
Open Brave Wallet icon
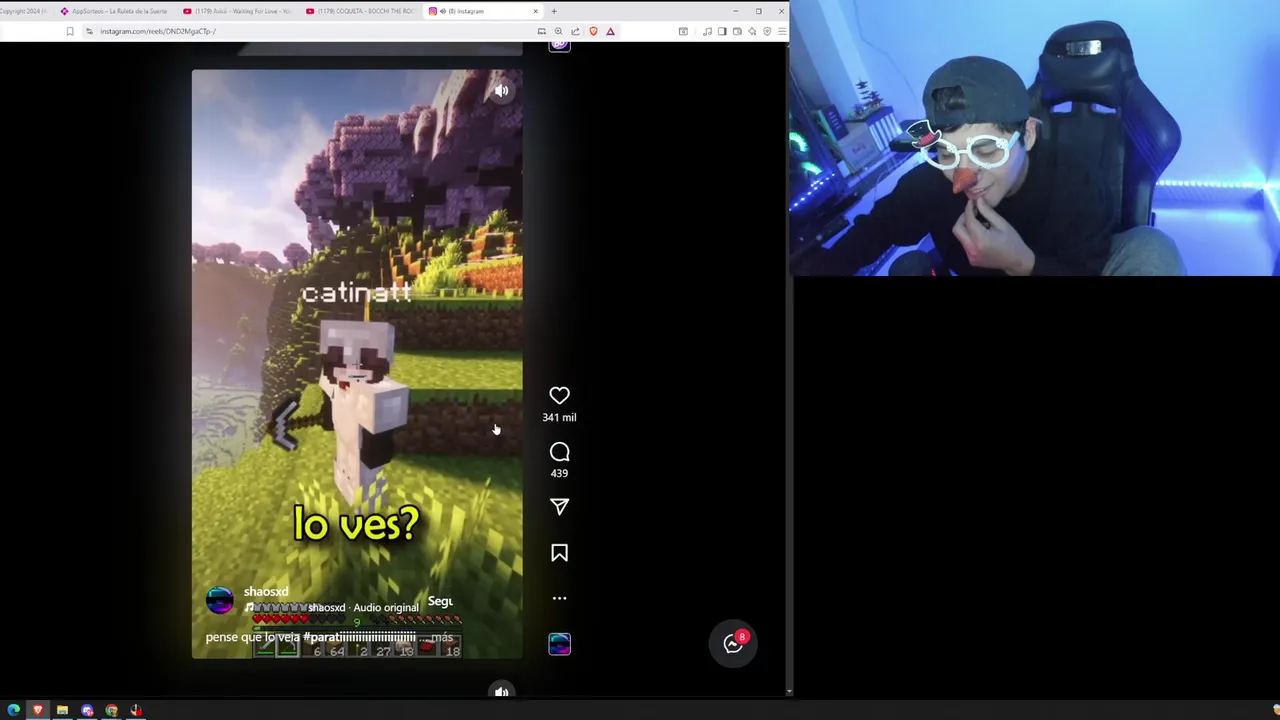737,31
